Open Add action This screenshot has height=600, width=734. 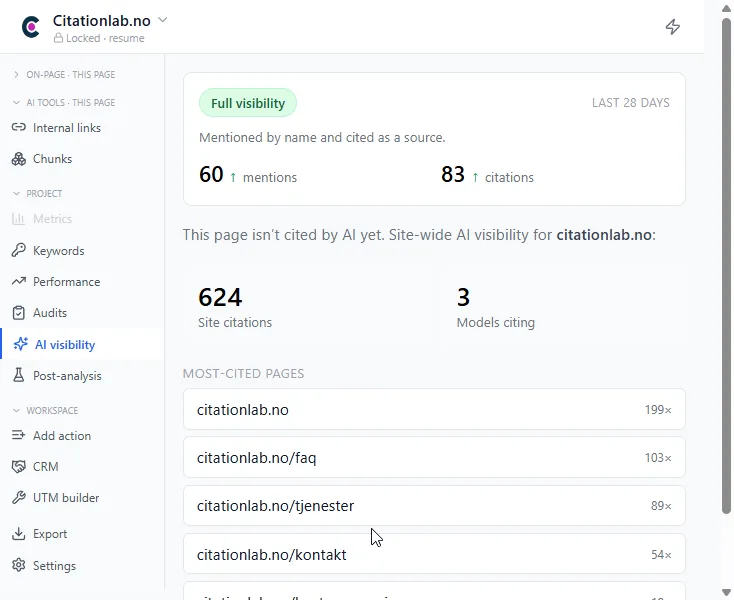62,436
